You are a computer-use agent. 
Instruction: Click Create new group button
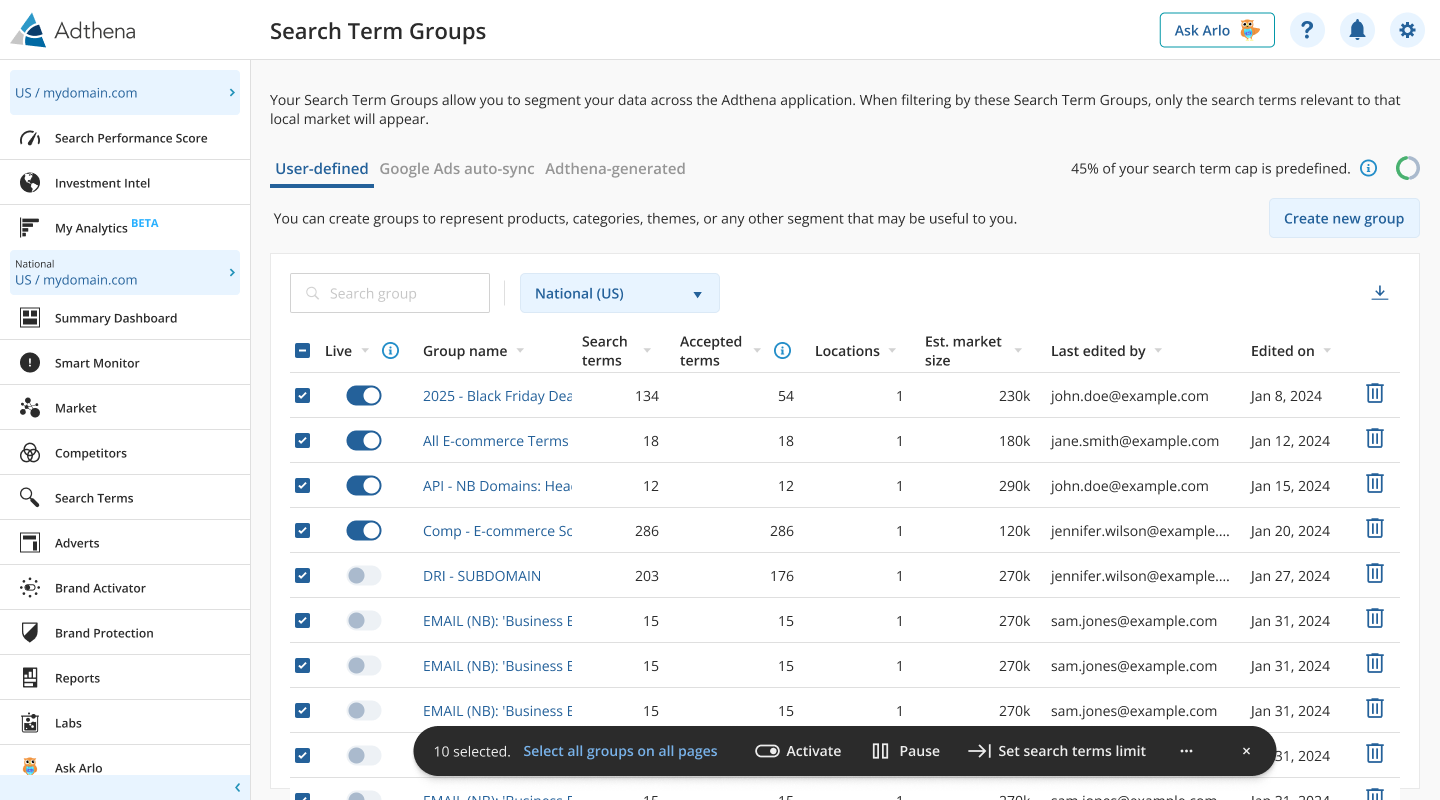click(x=1343, y=218)
